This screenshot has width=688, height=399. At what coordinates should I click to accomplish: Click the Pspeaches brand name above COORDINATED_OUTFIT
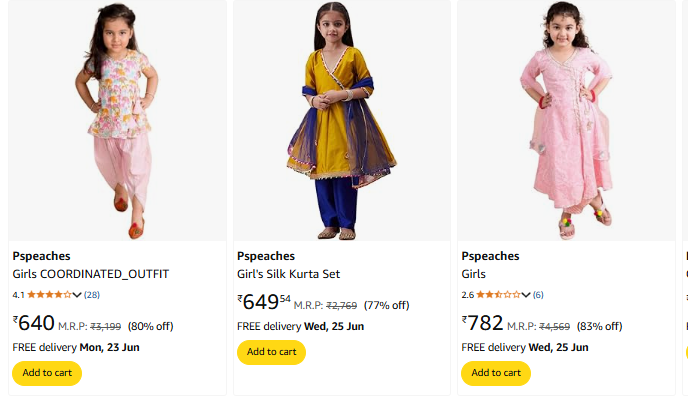pyautogui.click(x=41, y=256)
